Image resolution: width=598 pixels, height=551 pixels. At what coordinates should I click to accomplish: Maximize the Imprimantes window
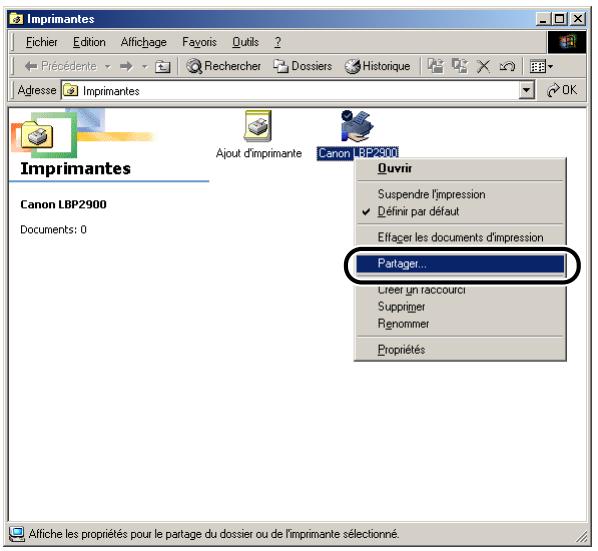point(559,19)
